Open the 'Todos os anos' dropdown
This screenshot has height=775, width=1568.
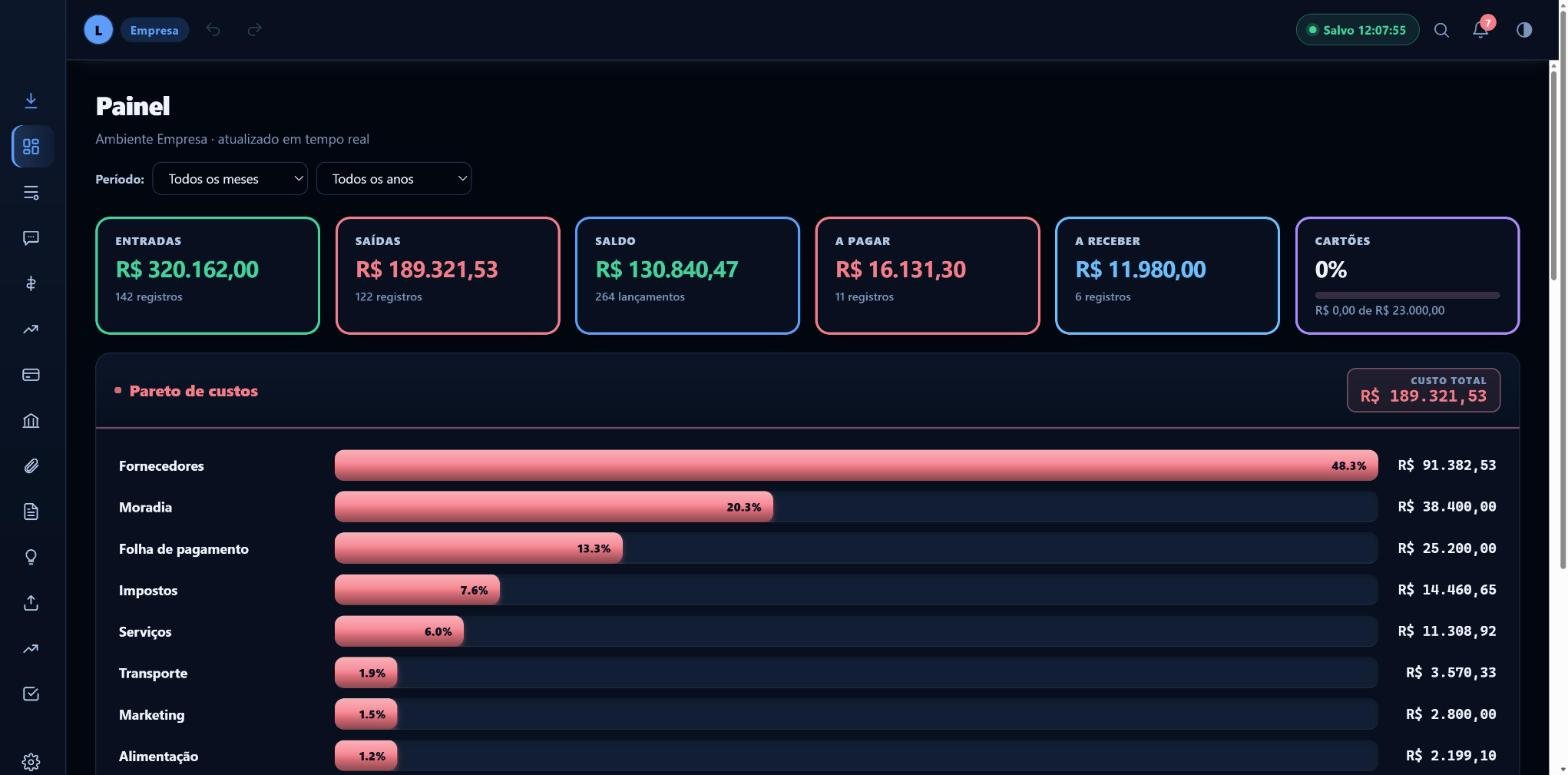coord(394,179)
